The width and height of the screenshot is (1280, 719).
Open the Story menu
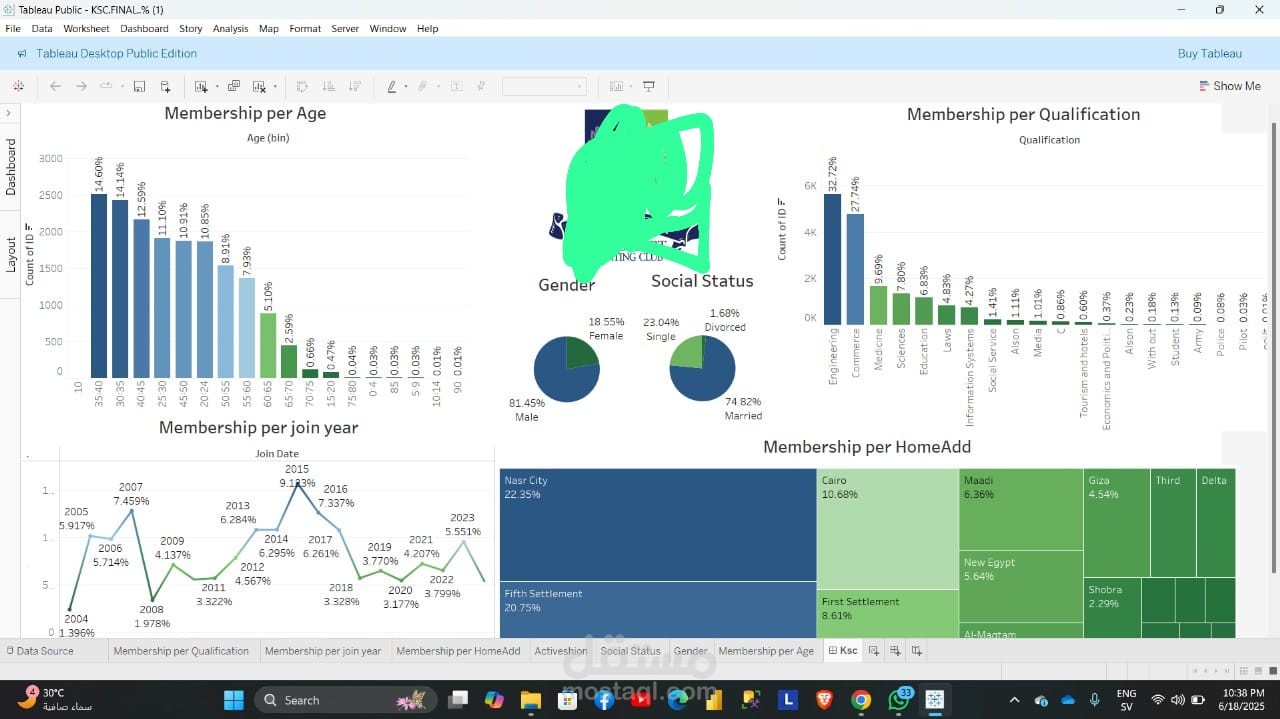190,29
